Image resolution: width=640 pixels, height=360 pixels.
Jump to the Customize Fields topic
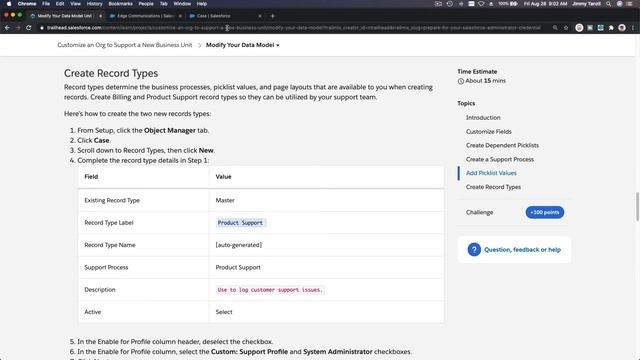tap(489, 131)
